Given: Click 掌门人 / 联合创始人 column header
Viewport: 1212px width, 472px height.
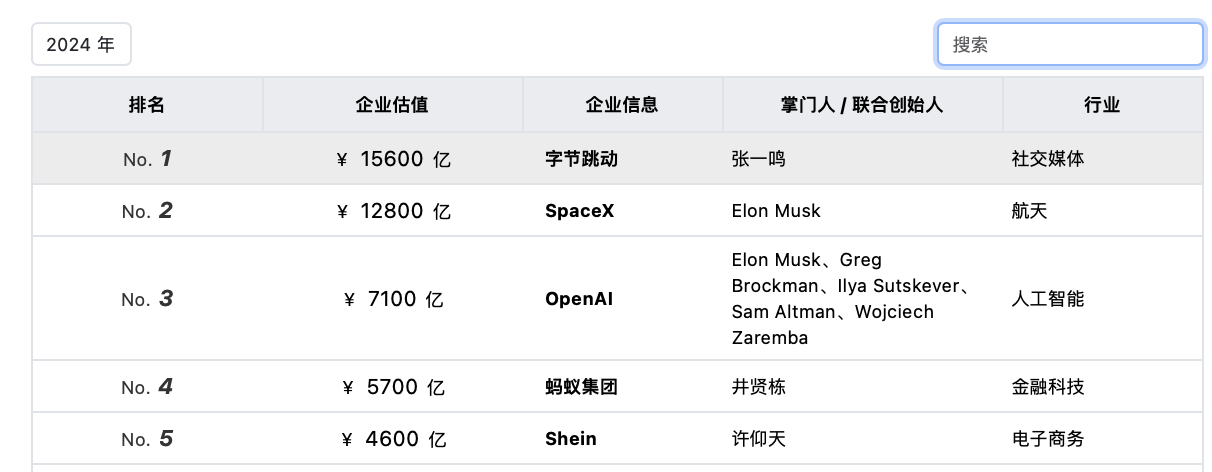Looking at the screenshot, I should coord(862,105).
